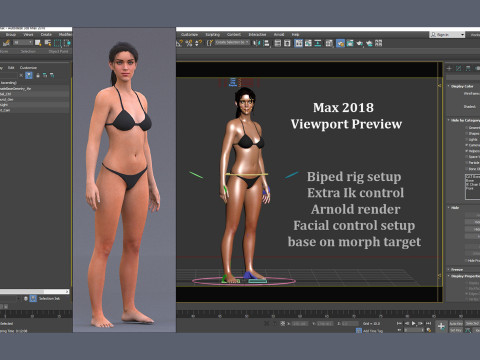This screenshot has height=360, width=480.
Task: Open the Customize menu in the main menu bar
Action: click(x=189, y=35)
